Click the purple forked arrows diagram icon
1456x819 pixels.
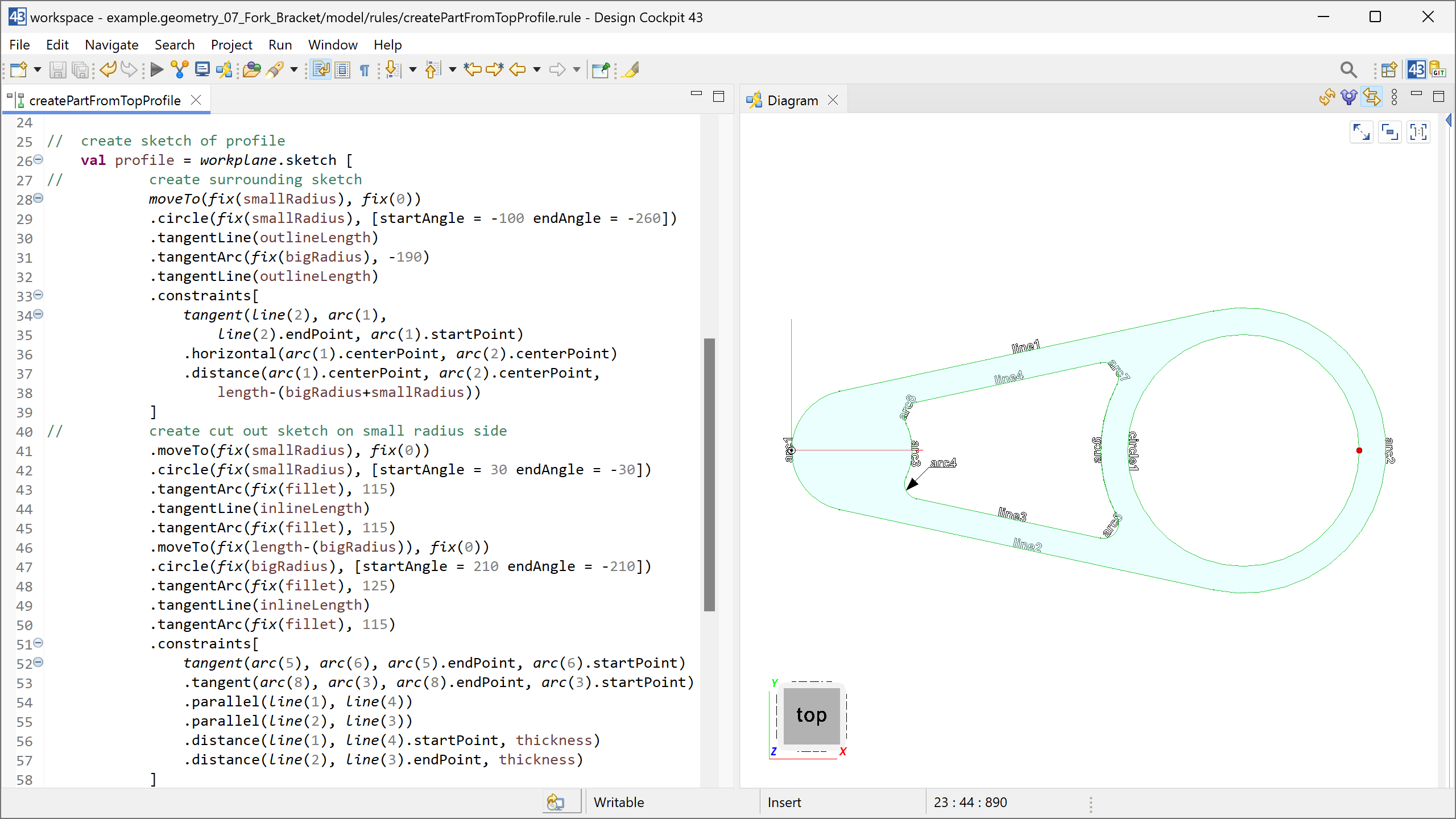(x=1349, y=97)
